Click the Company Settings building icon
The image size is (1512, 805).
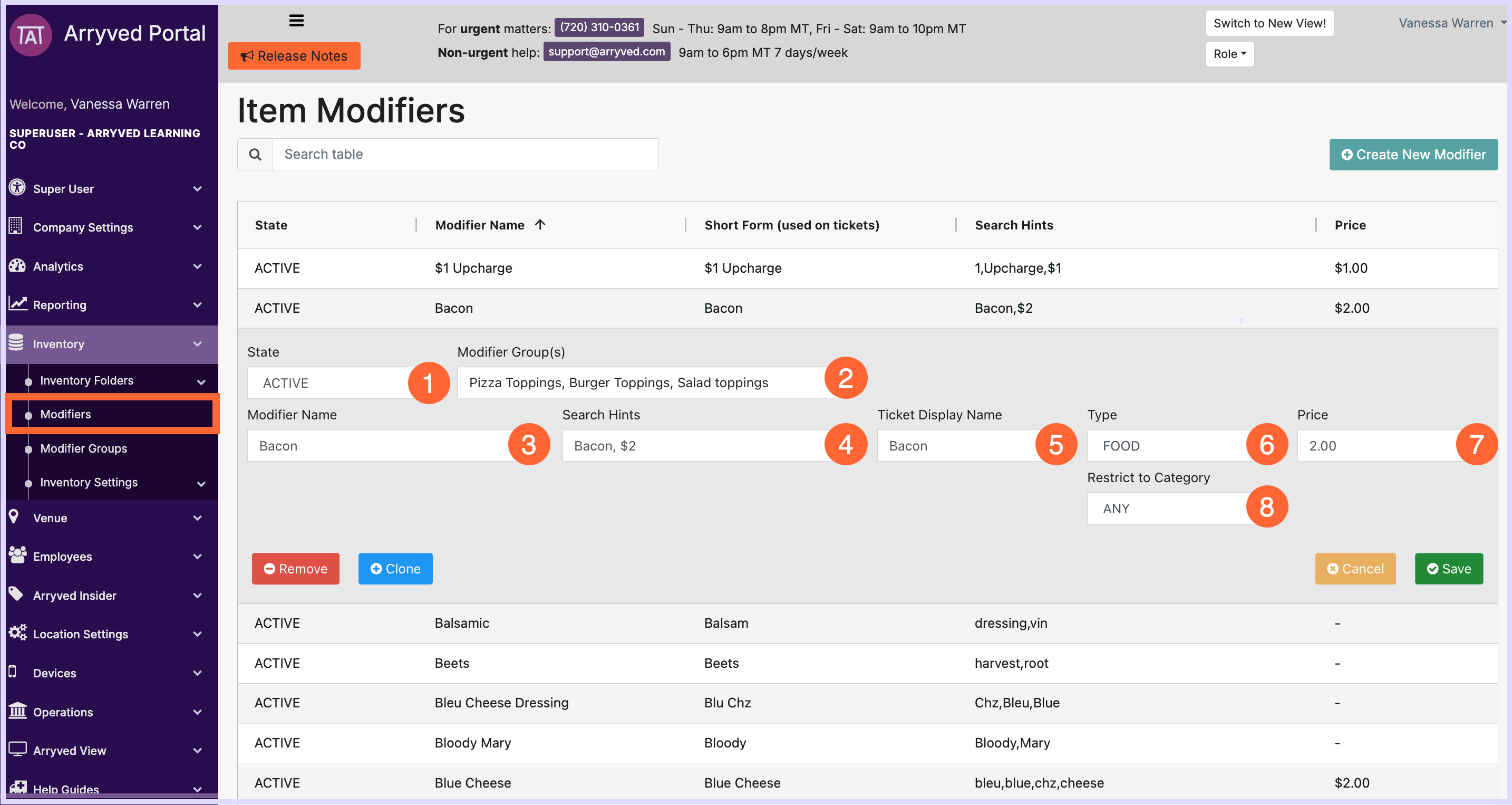pyautogui.click(x=16, y=226)
